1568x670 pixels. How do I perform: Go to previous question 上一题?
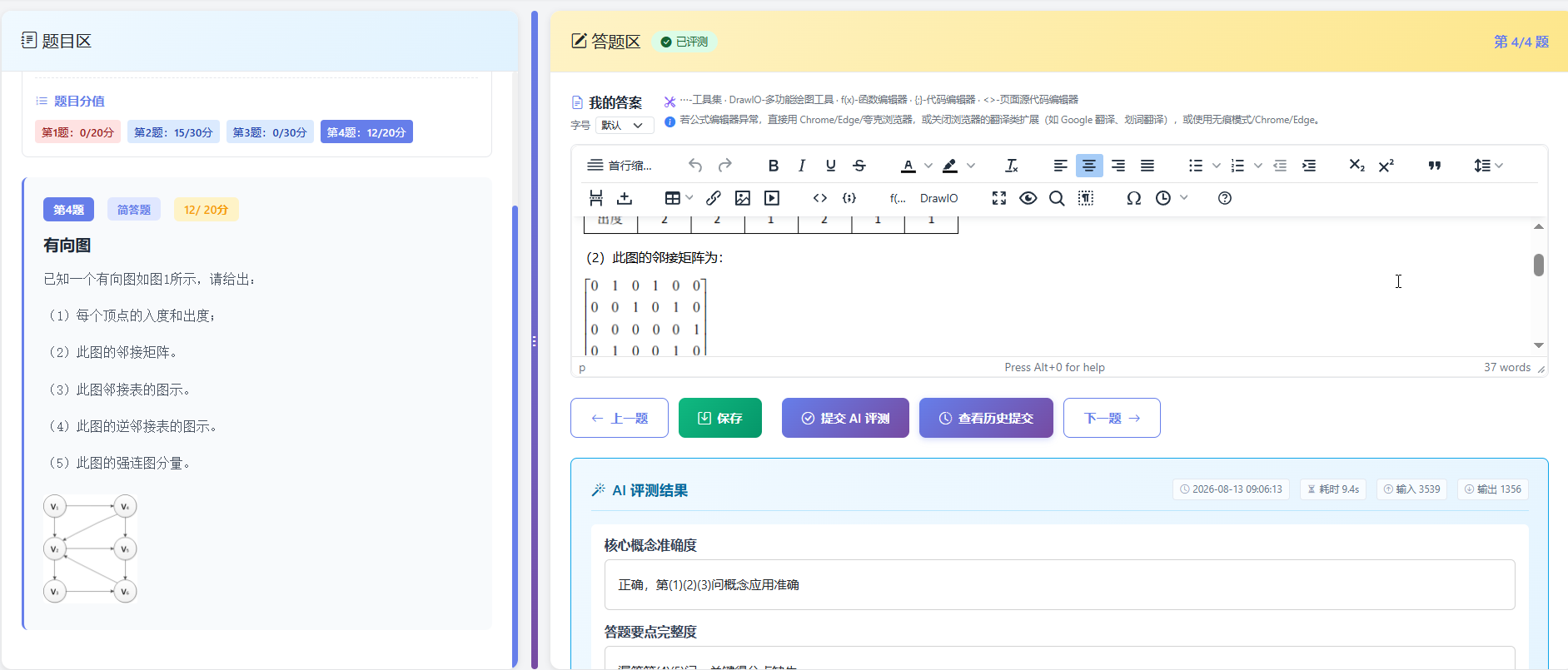coord(620,418)
